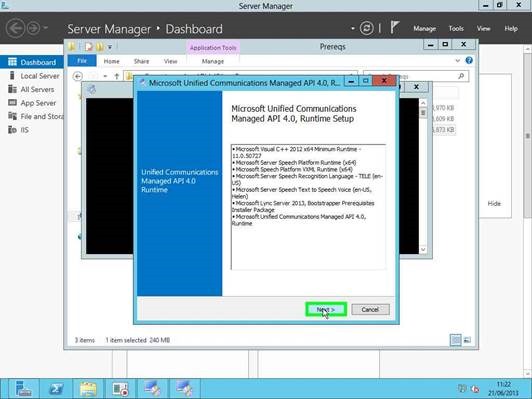Viewport: 532px width, 399px height.
Task: Open explorer Help question mark icon
Action: (469, 60)
